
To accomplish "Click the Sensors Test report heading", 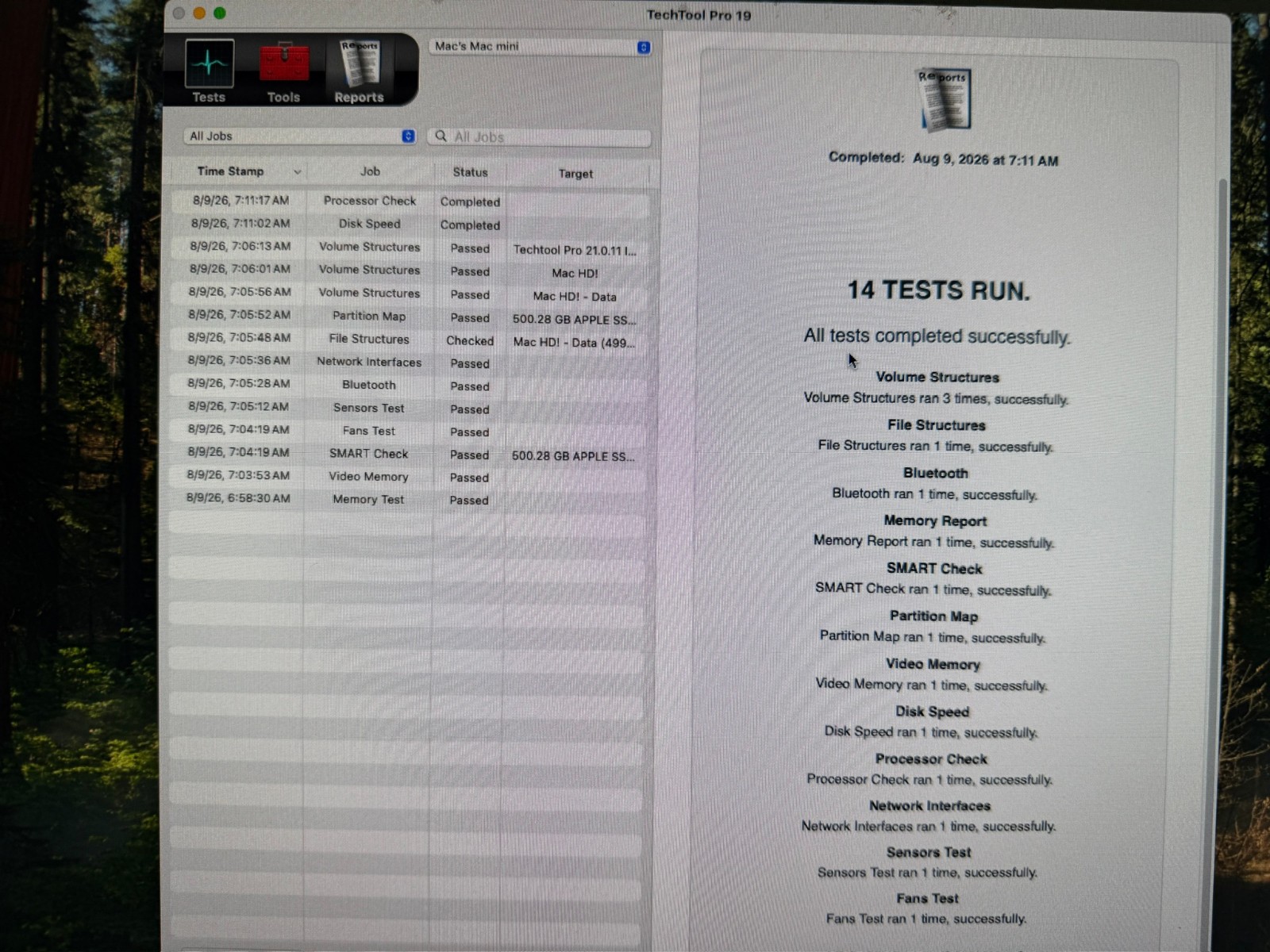I will coord(929,853).
